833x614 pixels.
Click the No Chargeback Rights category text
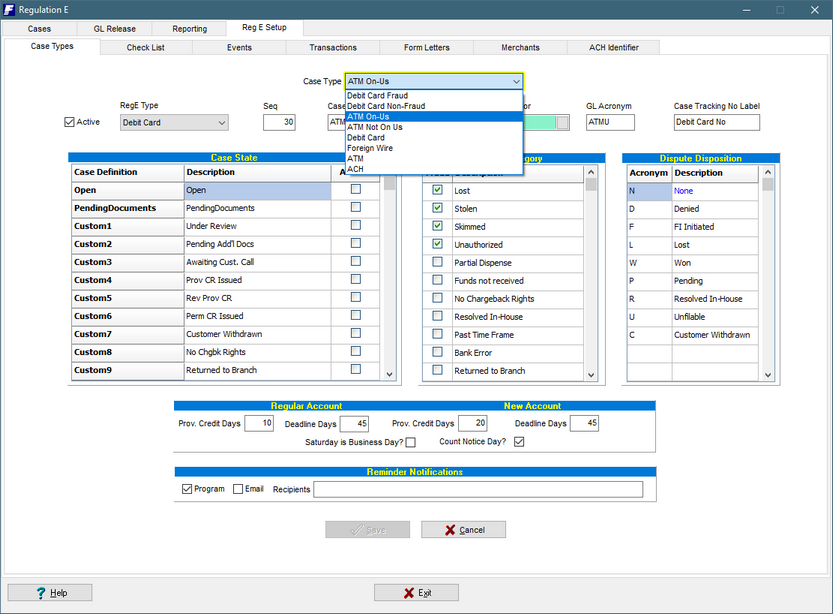pos(494,299)
